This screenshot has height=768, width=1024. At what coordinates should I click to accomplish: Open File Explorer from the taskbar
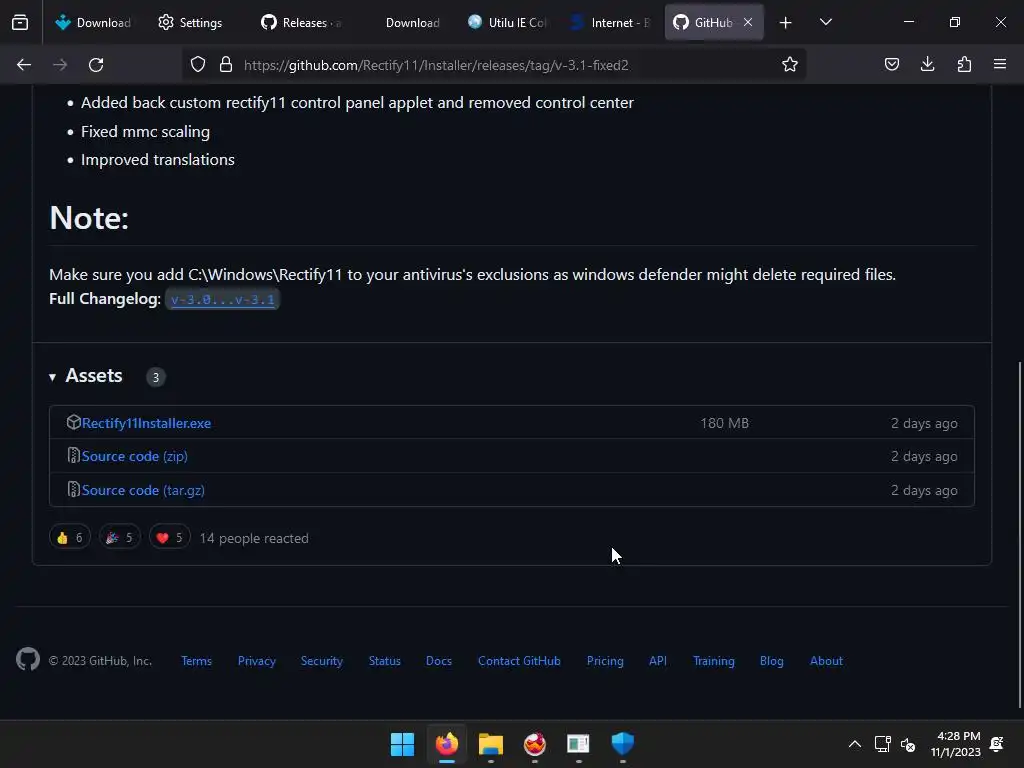point(490,744)
